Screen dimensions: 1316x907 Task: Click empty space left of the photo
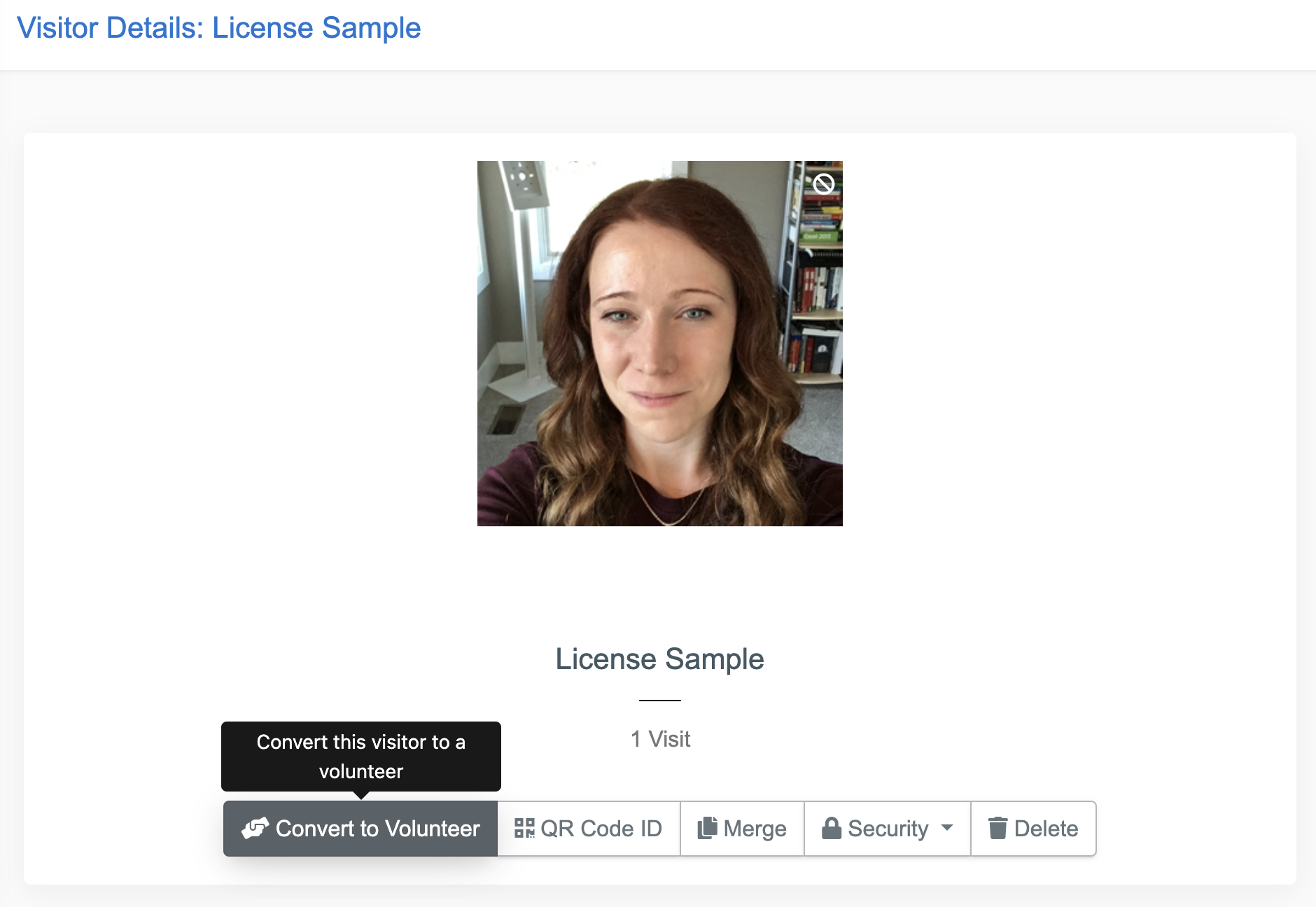coord(251,343)
